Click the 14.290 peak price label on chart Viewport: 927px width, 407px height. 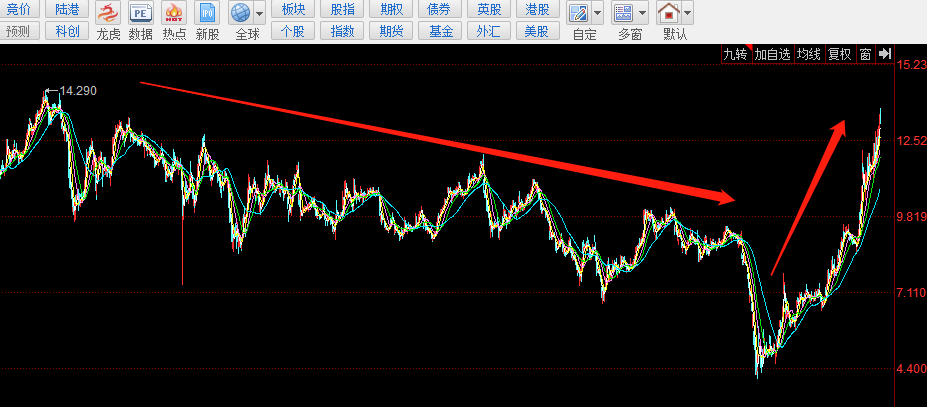tap(78, 91)
